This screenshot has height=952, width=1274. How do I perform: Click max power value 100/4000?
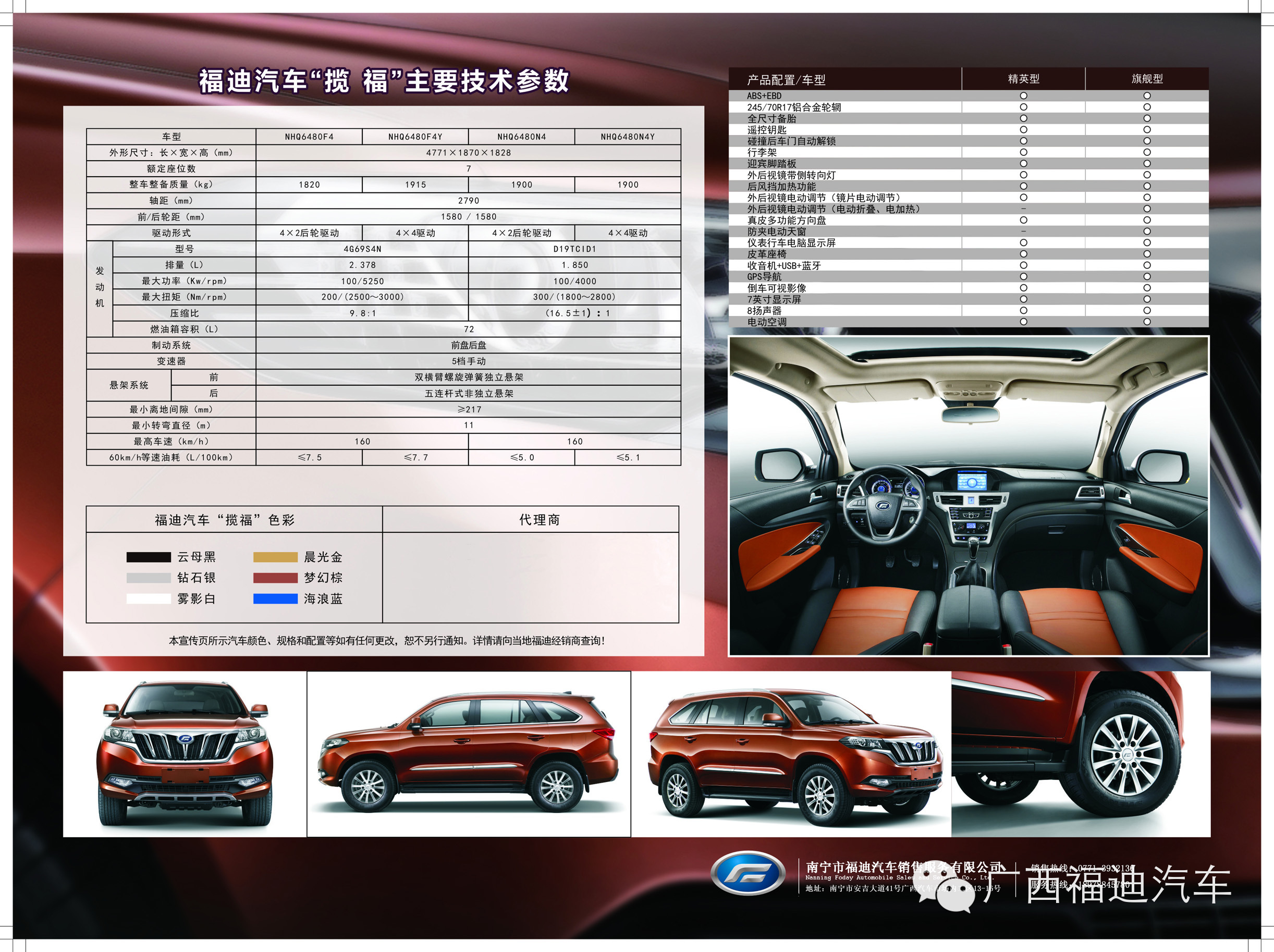click(575, 281)
